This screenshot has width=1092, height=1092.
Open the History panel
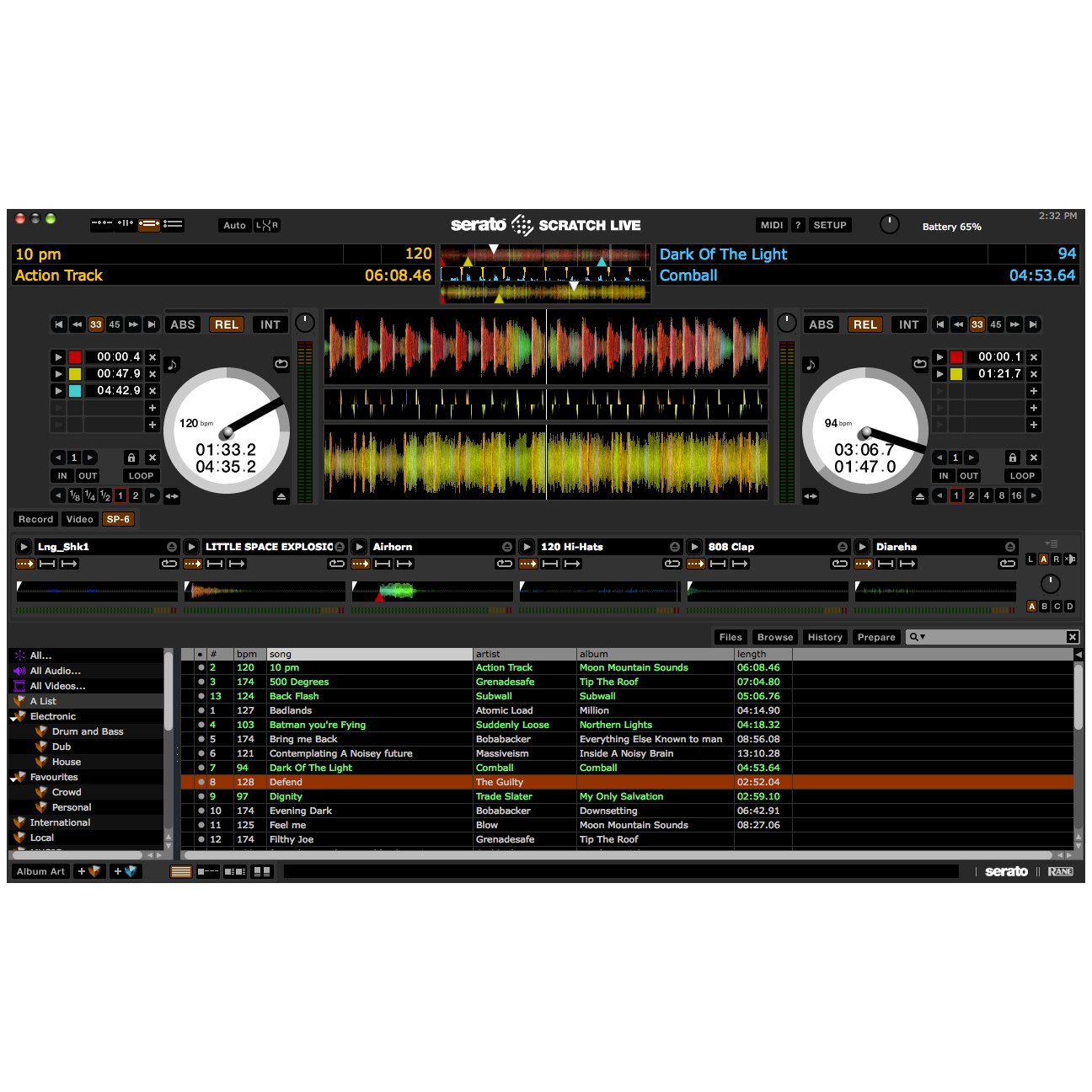tap(825, 638)
